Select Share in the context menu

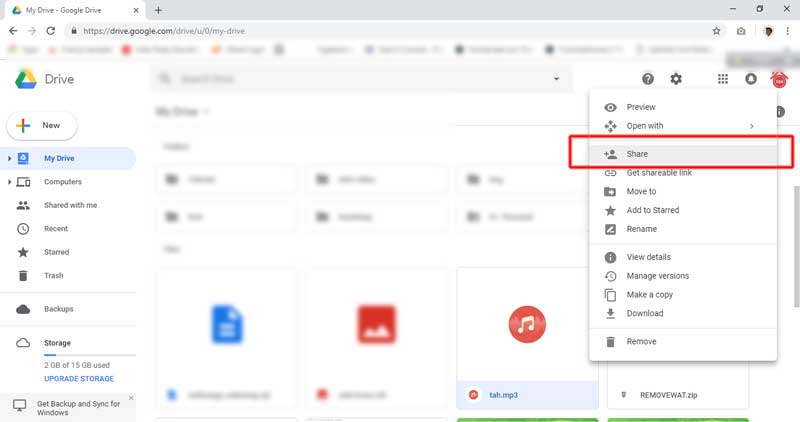(x=683, y=154)
